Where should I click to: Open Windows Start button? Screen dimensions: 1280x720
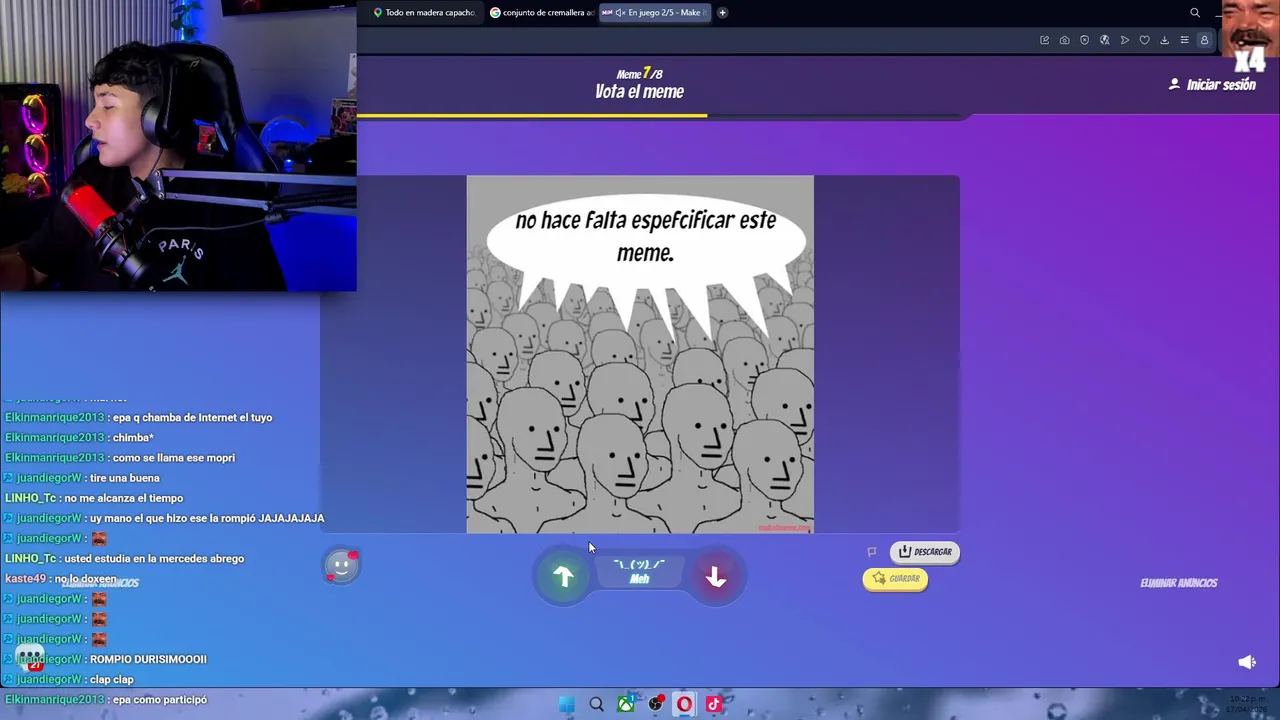point(567,704)
